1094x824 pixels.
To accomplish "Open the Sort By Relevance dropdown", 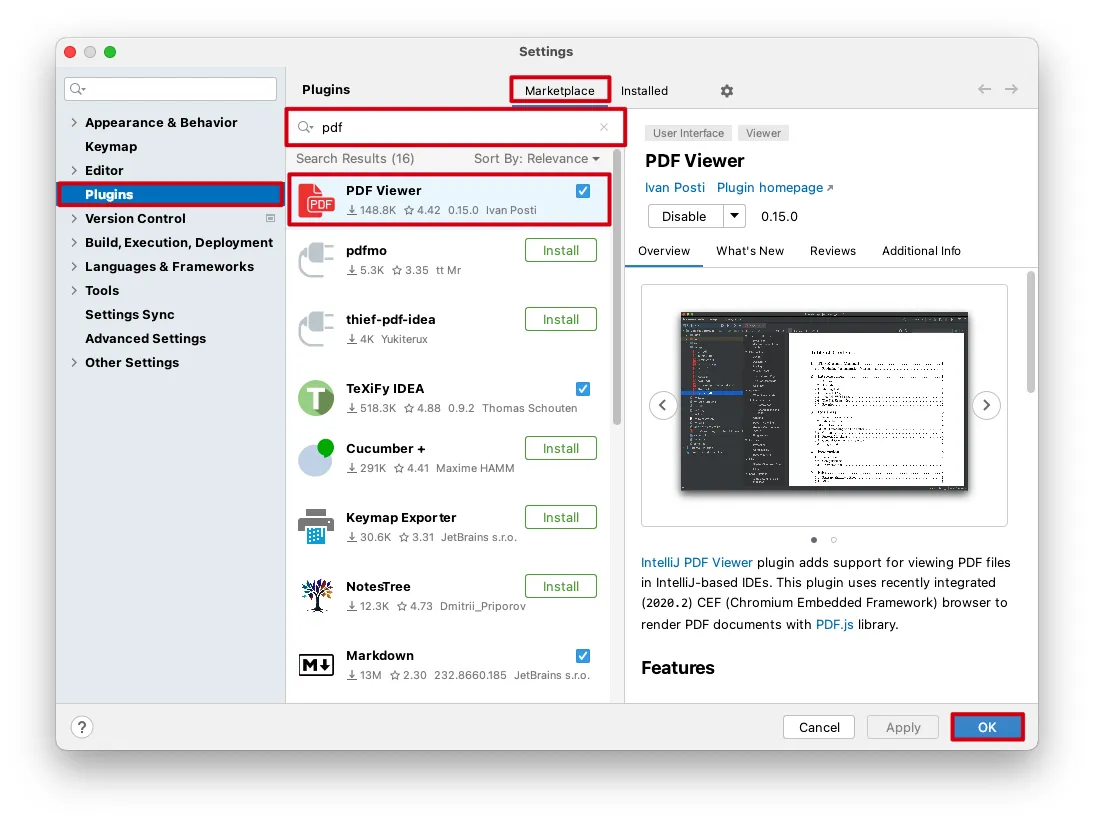I will [x=537, y=158].
